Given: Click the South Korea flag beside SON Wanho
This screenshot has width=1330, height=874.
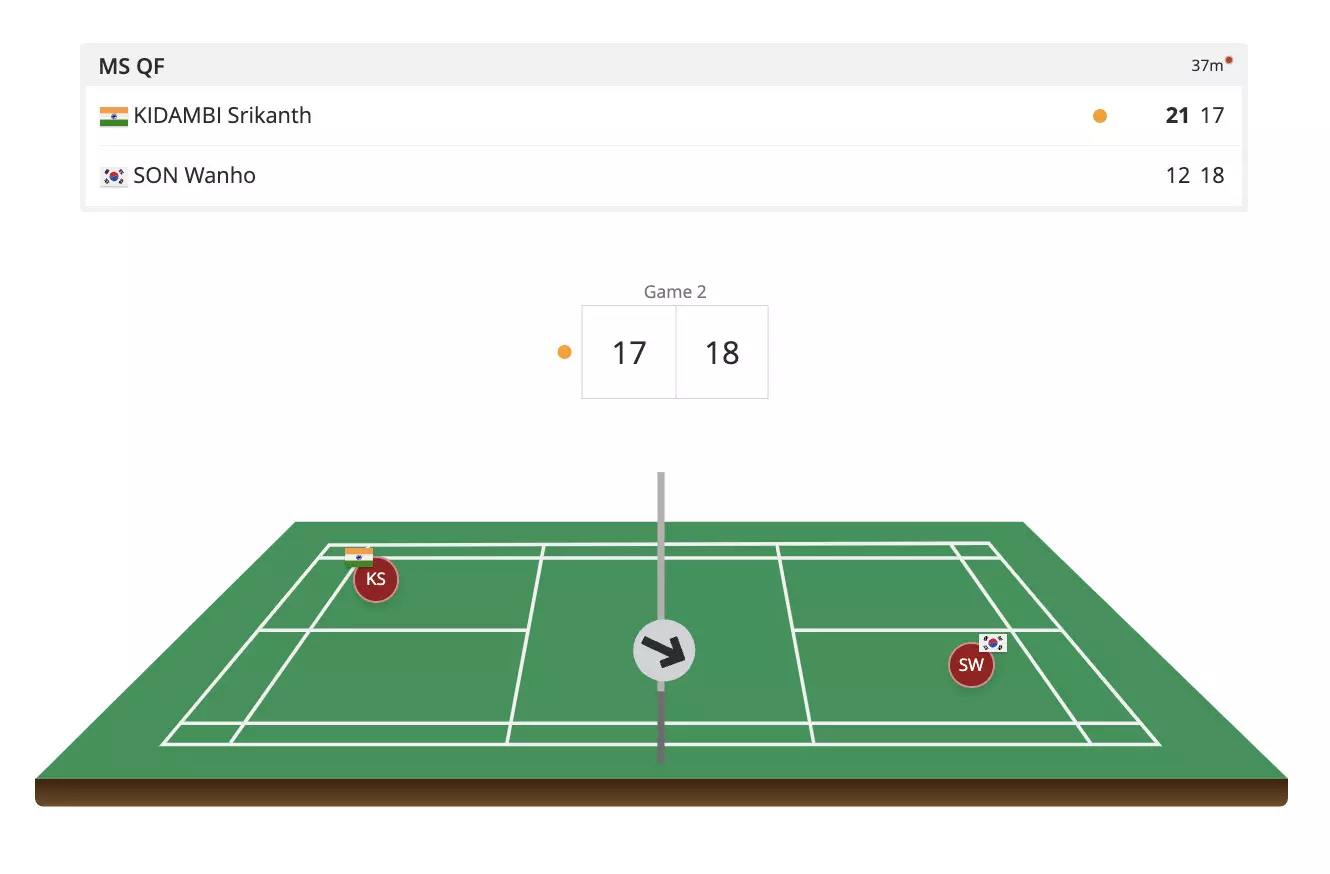Looking at the screenshot, I should pyautogui.click(x=114, y=176).
